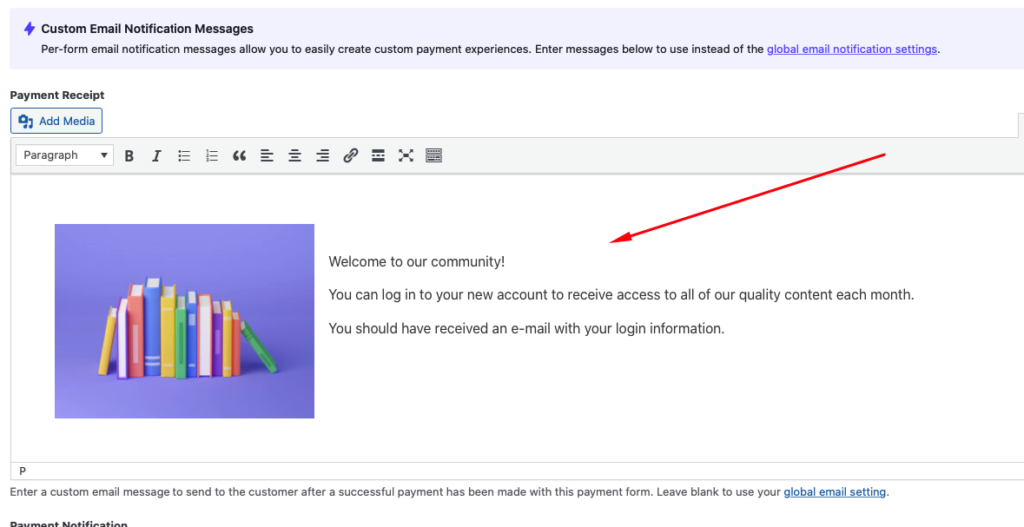The height and width of the screenshot is (527, 1024).
Task: Align text right
Action: (x=322, y=156)
